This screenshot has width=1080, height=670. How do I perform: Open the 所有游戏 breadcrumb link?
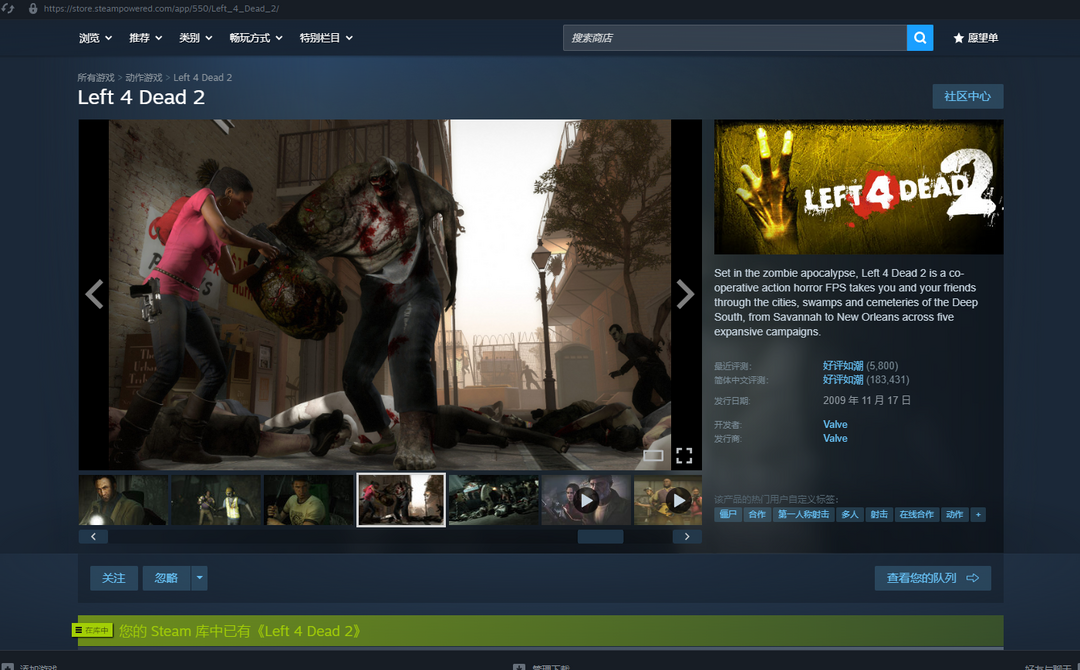(96, 77)
